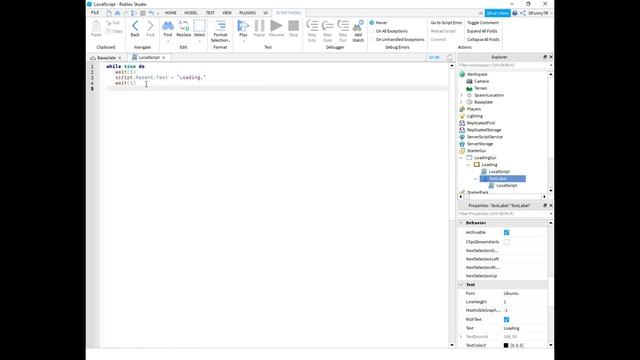
Task: Click Add Watch
Action: (x=358, y=31)
